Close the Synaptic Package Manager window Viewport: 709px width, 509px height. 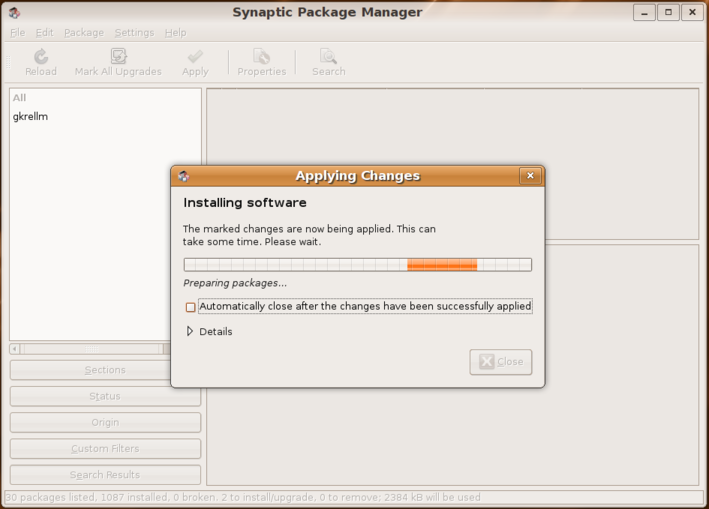click(x=692, y=13)
